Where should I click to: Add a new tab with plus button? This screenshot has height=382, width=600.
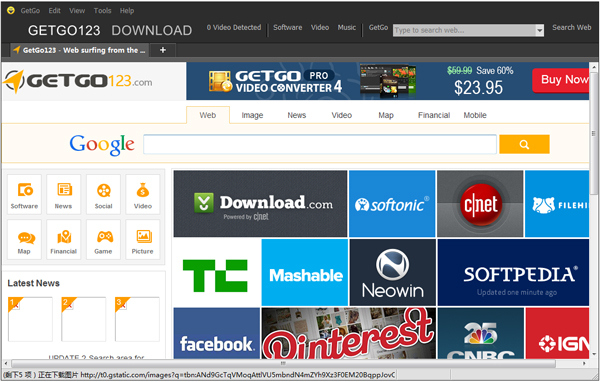point(163,50)
